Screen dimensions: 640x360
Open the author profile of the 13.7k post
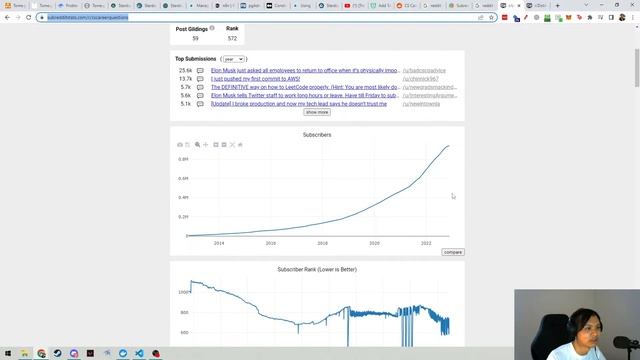[420, 79]
